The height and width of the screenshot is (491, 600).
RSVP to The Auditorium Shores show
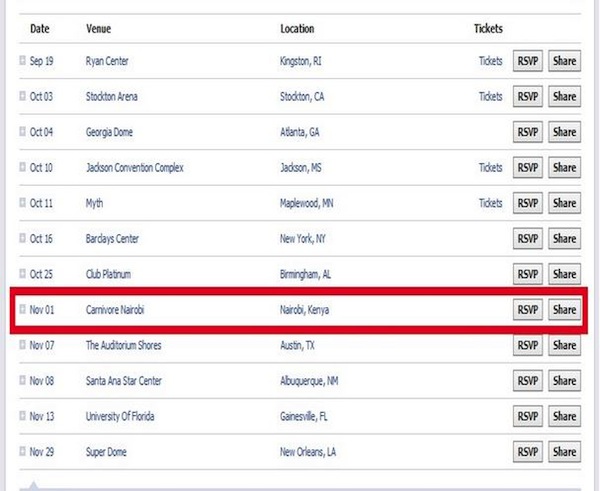[x=527, y=345]
